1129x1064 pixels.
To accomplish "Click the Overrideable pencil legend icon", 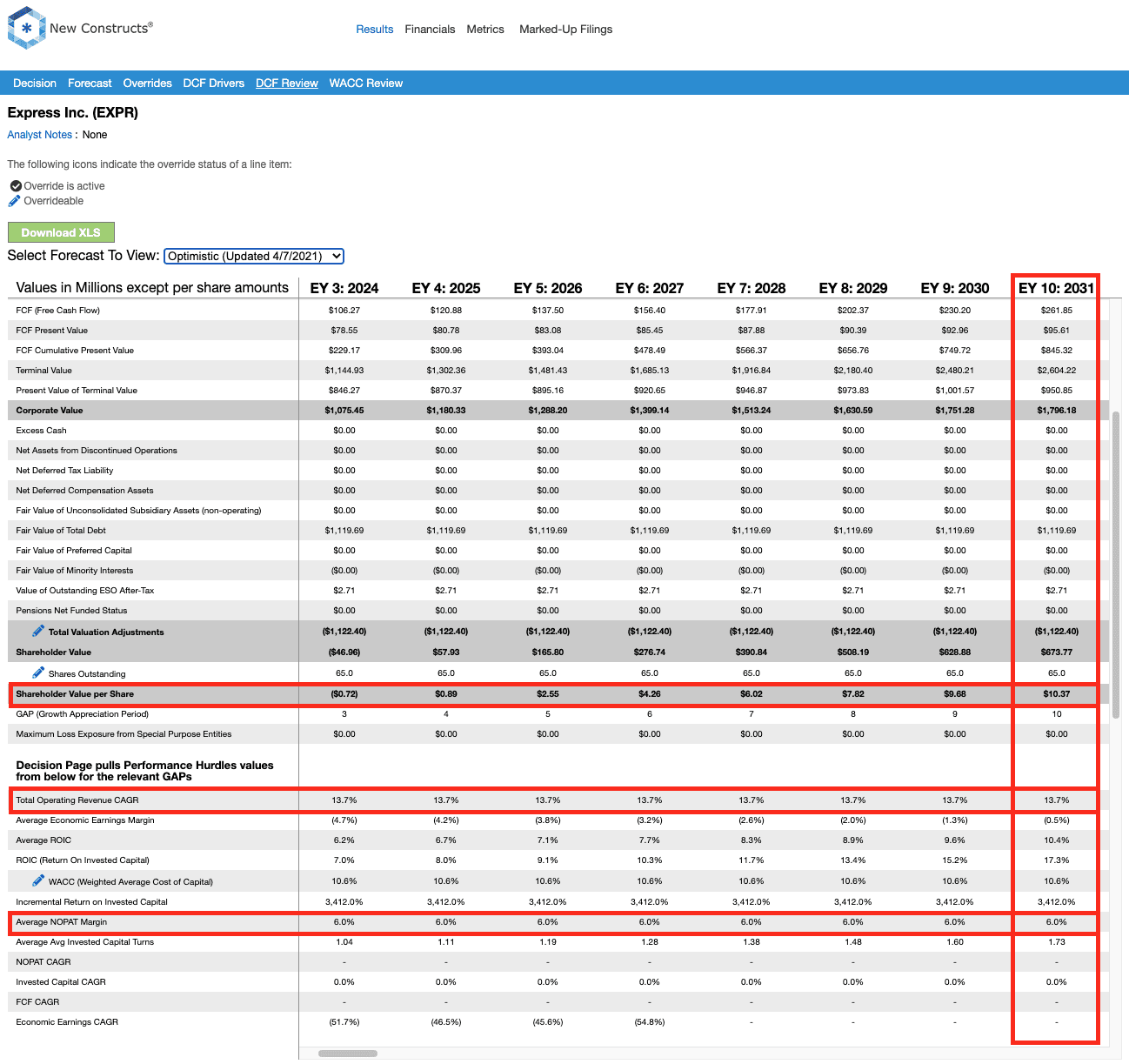I will 15,201.
